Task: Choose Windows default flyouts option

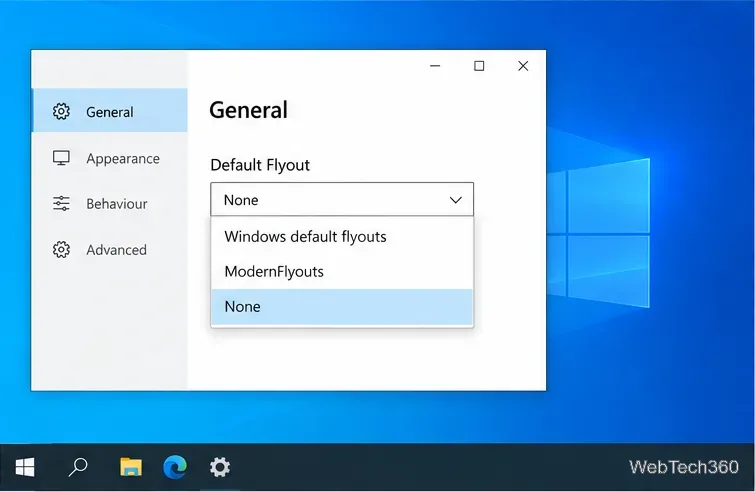Action: pyautogui.click(x=342, y=236)
